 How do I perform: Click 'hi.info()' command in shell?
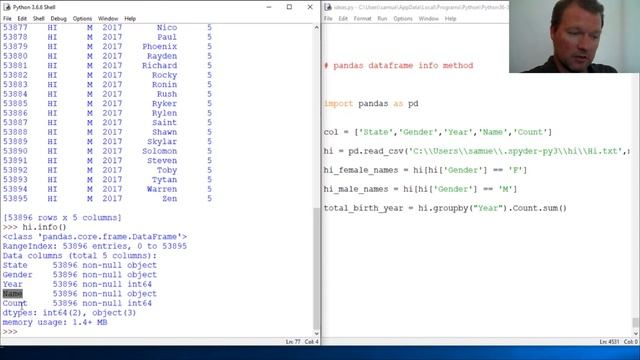pos(44,227)
